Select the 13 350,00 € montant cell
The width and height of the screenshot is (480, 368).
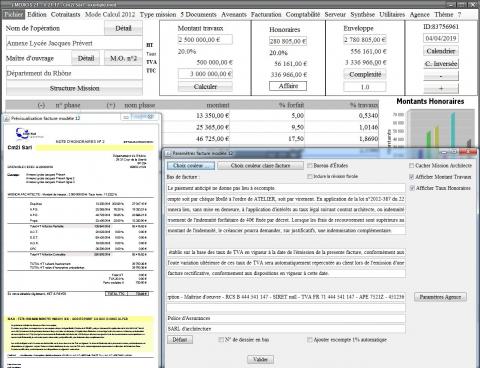[196, 116]
